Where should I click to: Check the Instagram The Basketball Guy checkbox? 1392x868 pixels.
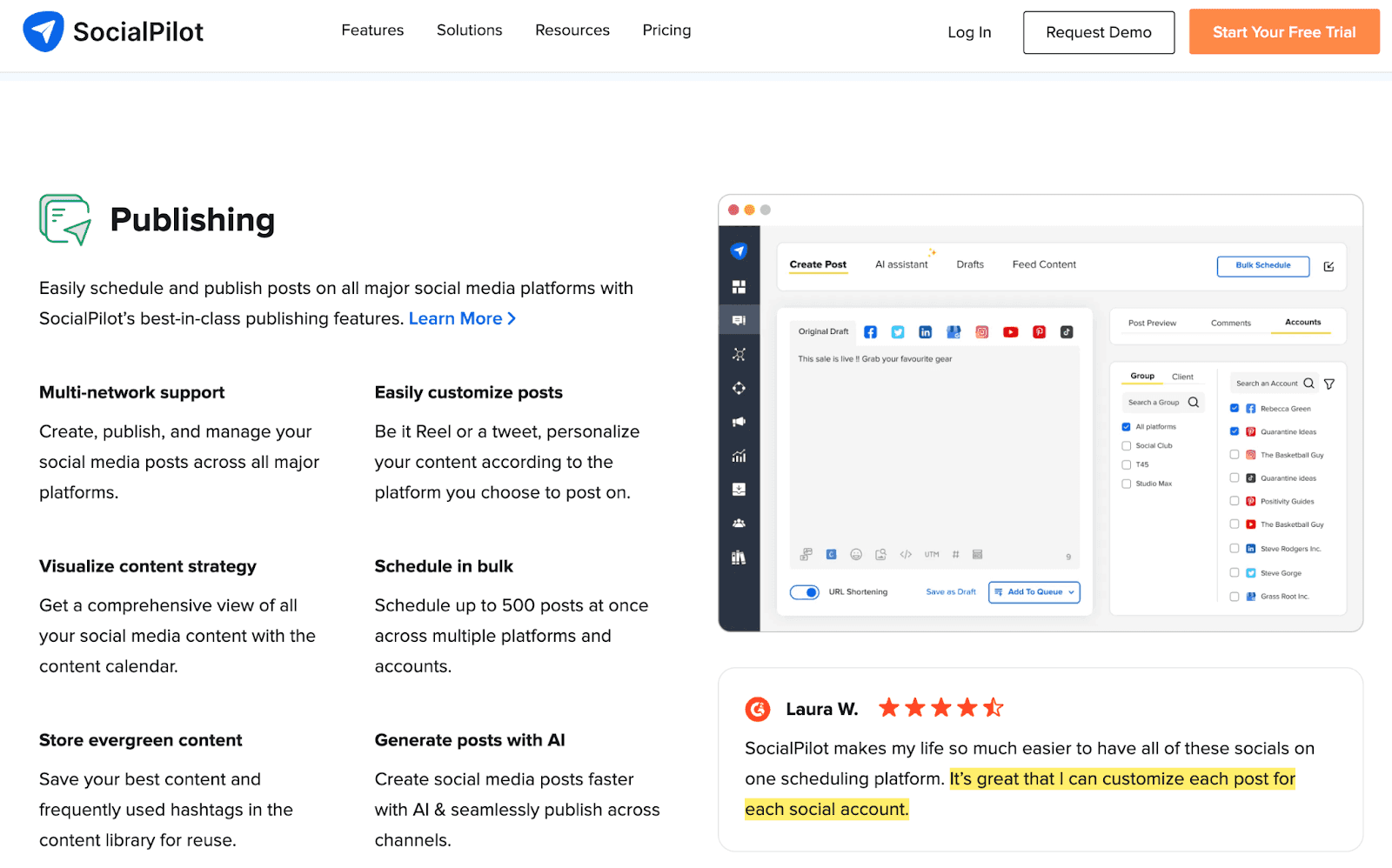tap(1235, 454)
